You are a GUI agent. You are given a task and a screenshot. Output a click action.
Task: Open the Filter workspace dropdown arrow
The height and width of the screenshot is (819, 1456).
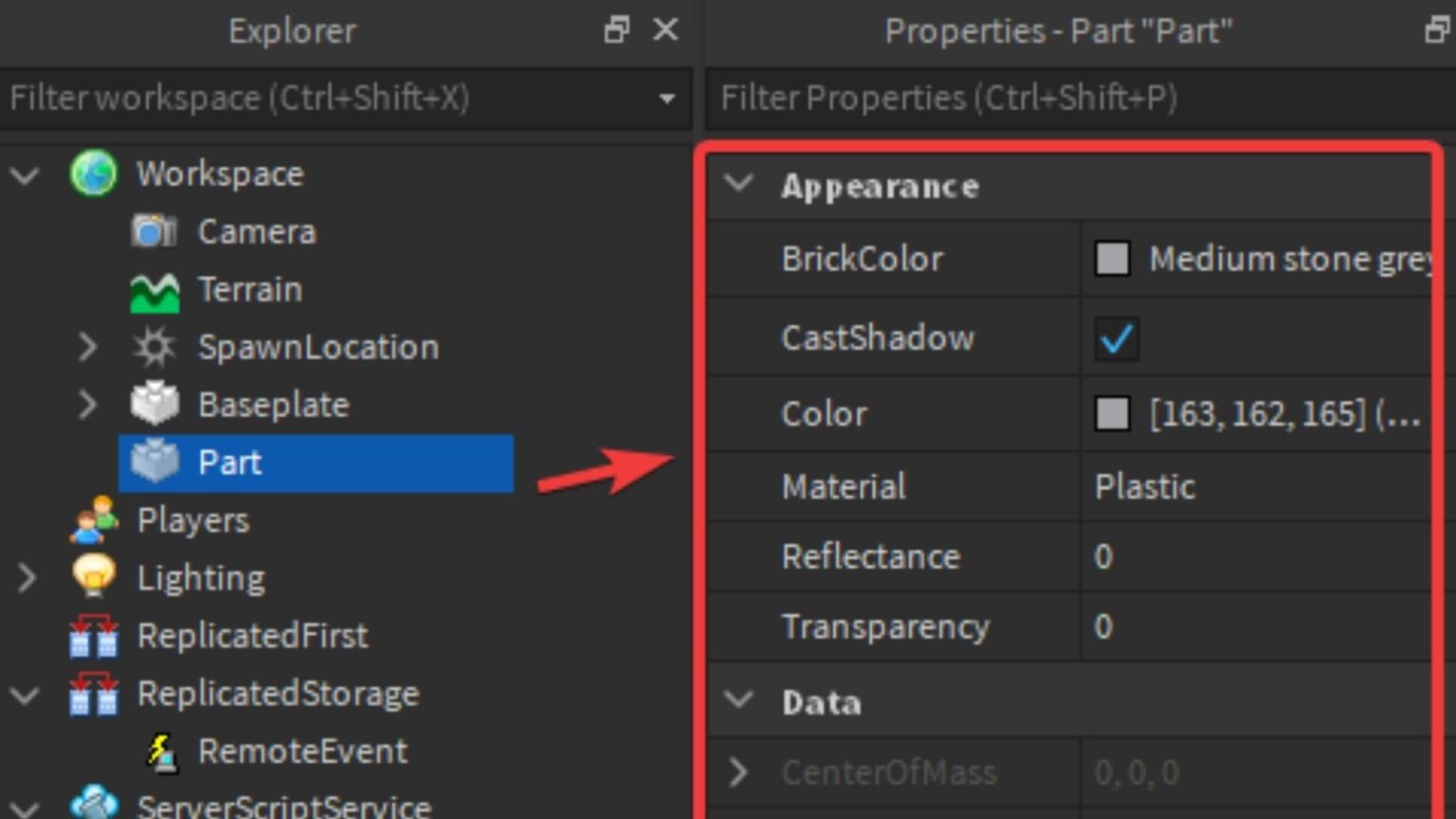coord(669,98)
